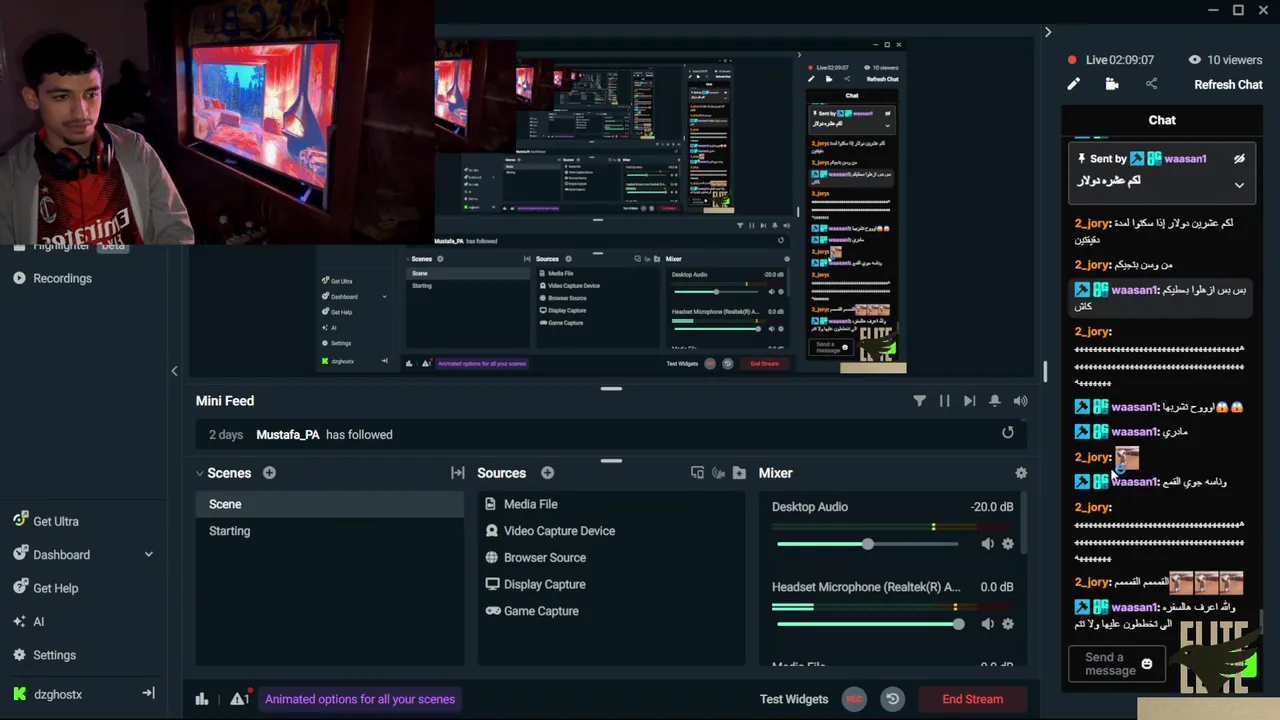Click the share stream icon
Image resolution: width=1280 pixels, height=720 pixels.
[1151, 85]
